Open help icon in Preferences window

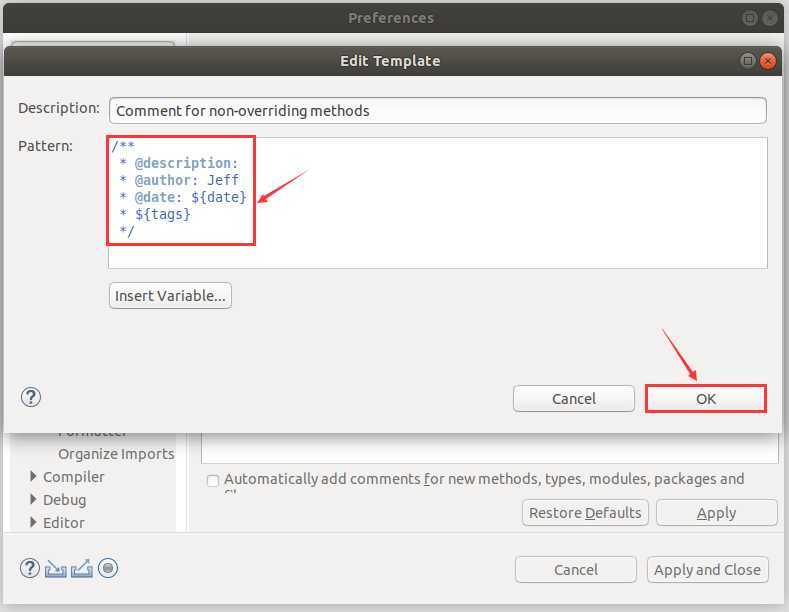tap(30, 568)
